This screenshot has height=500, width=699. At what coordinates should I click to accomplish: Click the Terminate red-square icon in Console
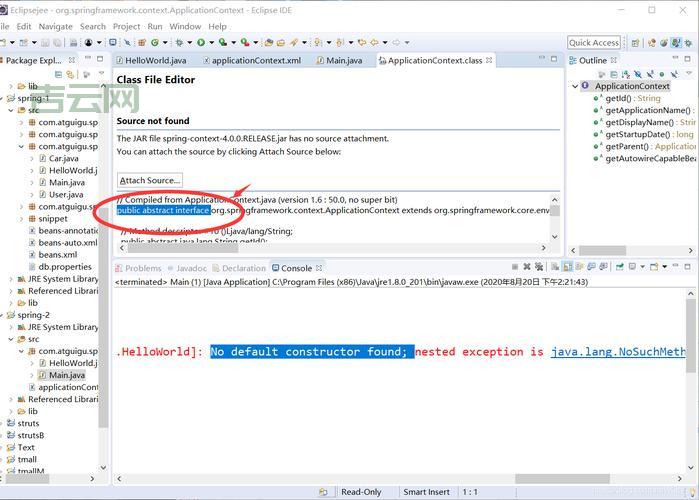(x=515, y=266)
